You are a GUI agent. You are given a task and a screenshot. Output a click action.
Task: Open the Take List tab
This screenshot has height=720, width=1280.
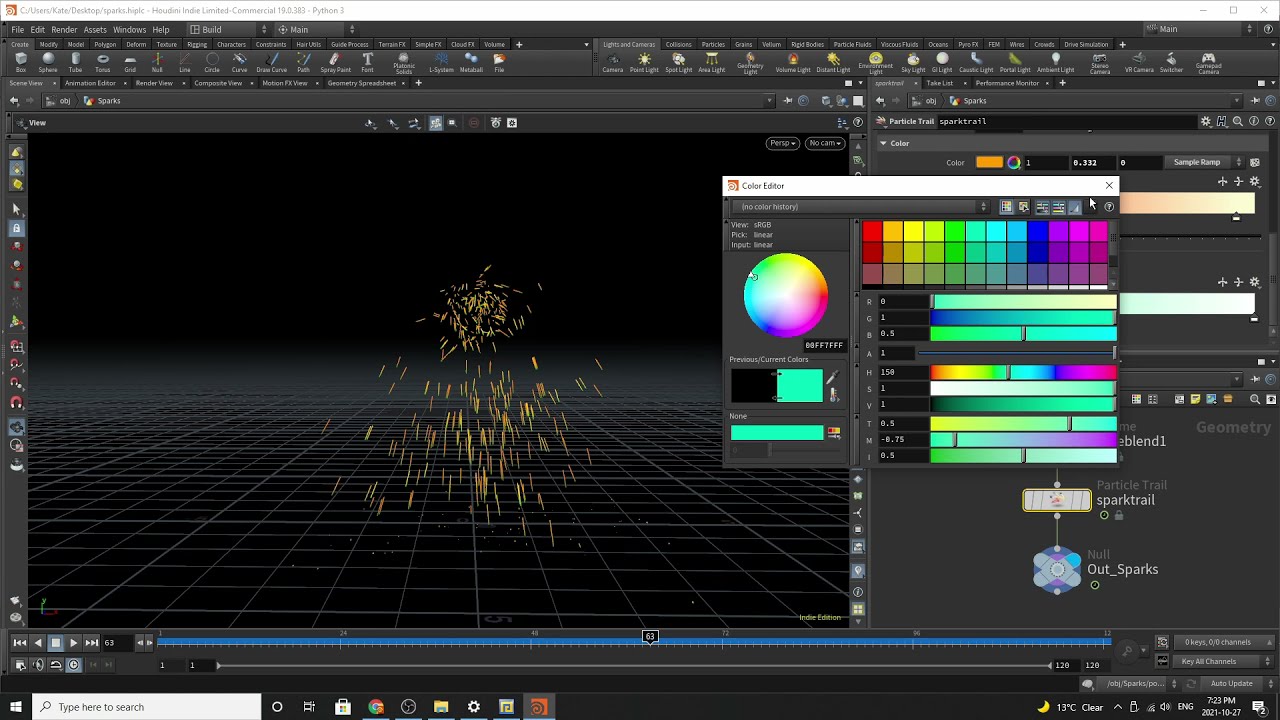(x=940, y=83)
